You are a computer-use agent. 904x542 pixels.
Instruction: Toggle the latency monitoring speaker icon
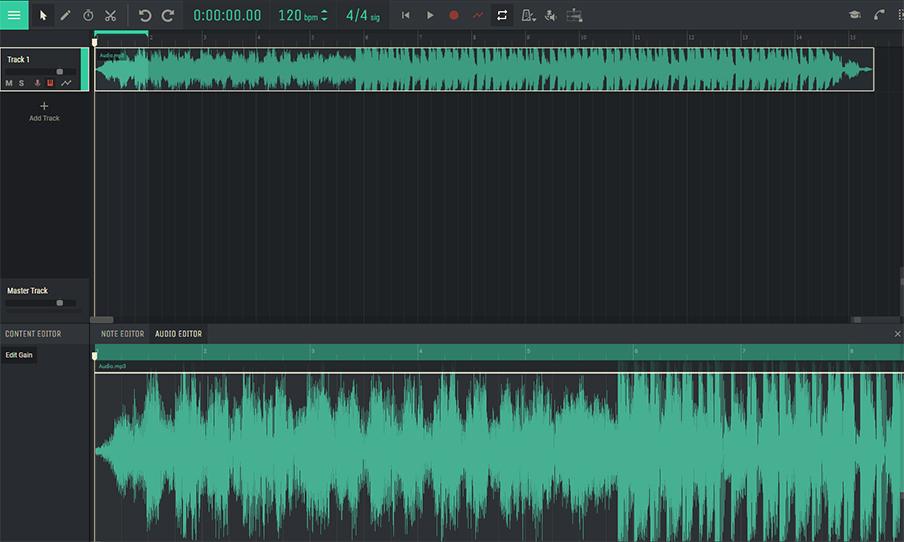(x=551, y=16)
